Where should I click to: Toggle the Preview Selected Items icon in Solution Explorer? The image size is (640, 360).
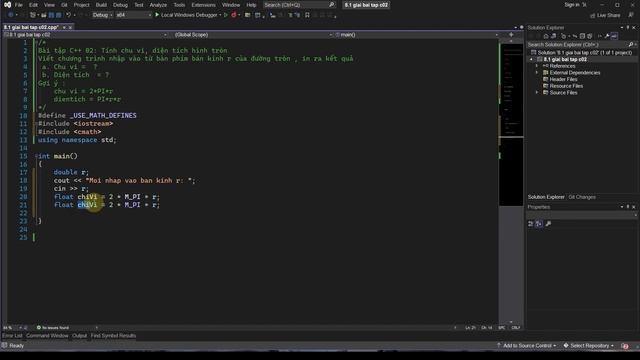pyautogui.click(x=614, y=36)
